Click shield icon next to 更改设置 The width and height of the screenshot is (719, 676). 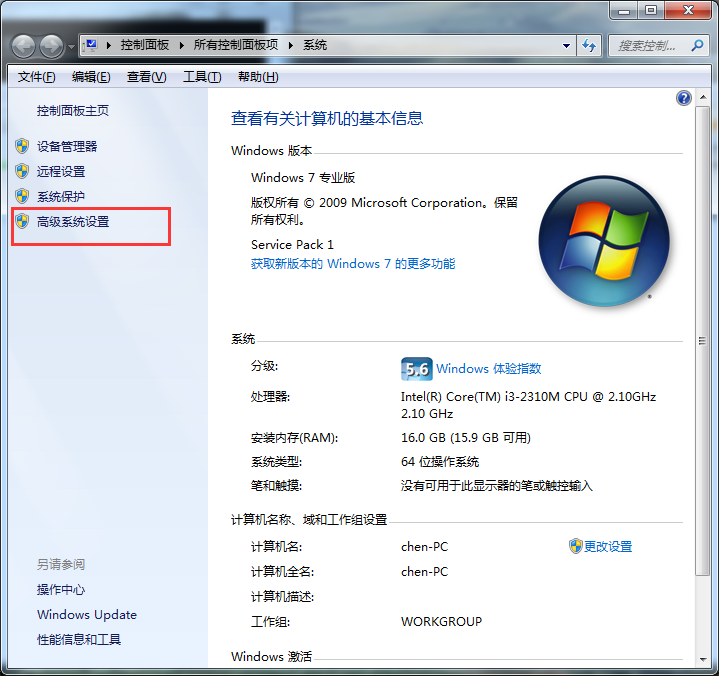tap(575, 546)
